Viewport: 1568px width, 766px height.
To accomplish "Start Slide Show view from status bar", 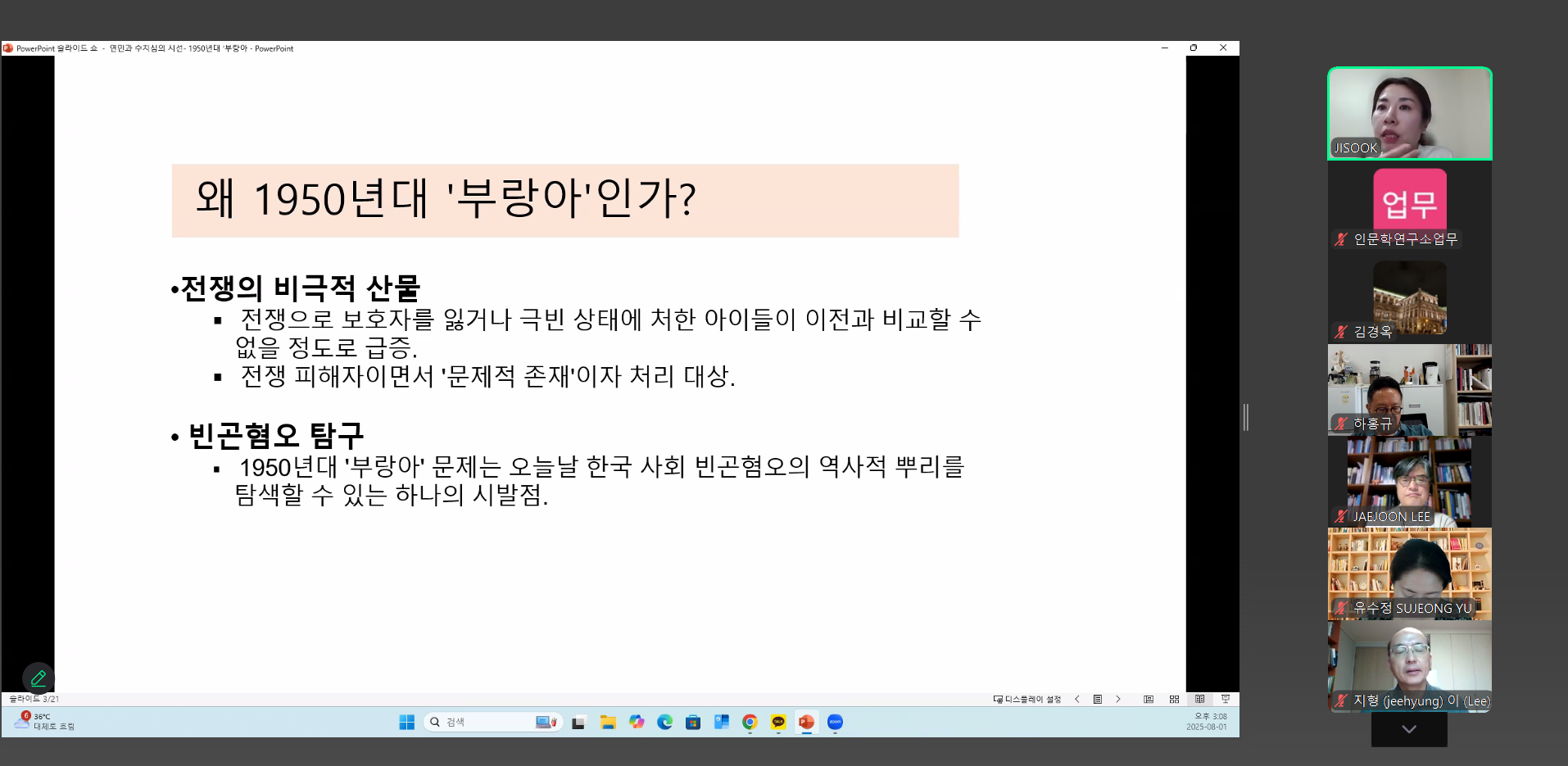I will tap(1226, 700).
